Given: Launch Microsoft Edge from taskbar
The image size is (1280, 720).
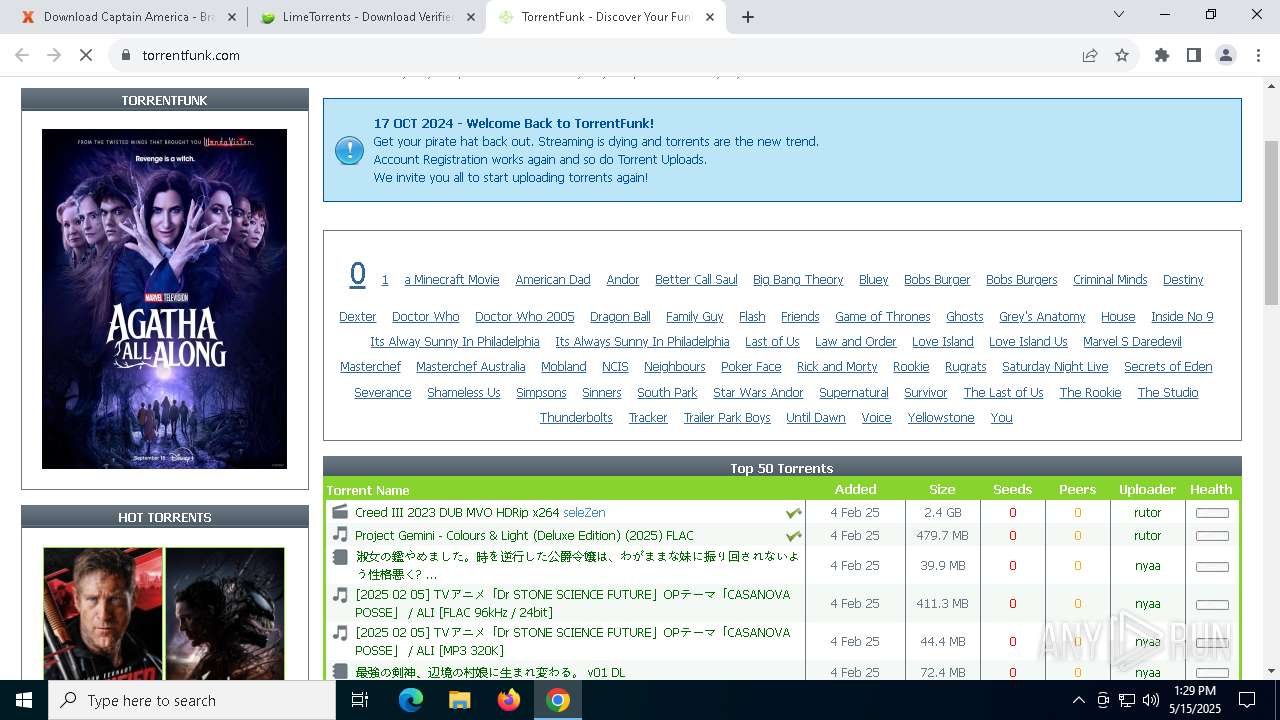Looking at the screenshot, I should 411,700.
